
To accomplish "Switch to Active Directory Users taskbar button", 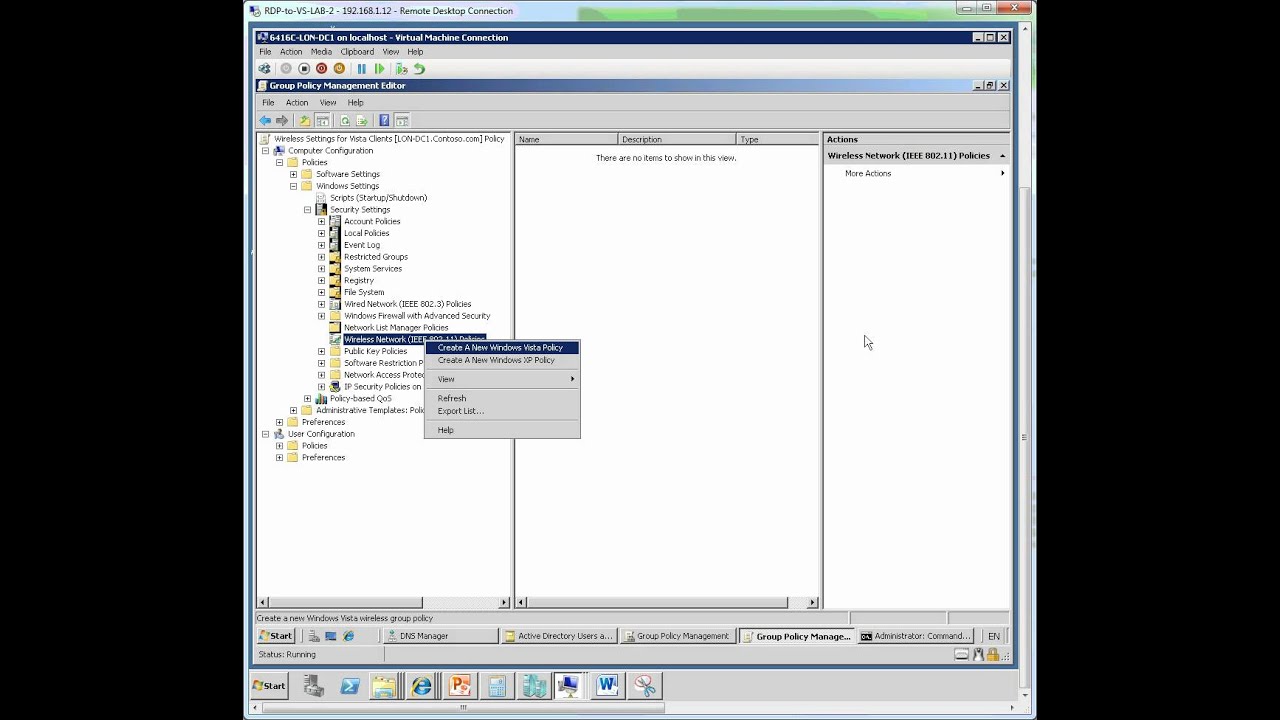I will pos(558,636).
